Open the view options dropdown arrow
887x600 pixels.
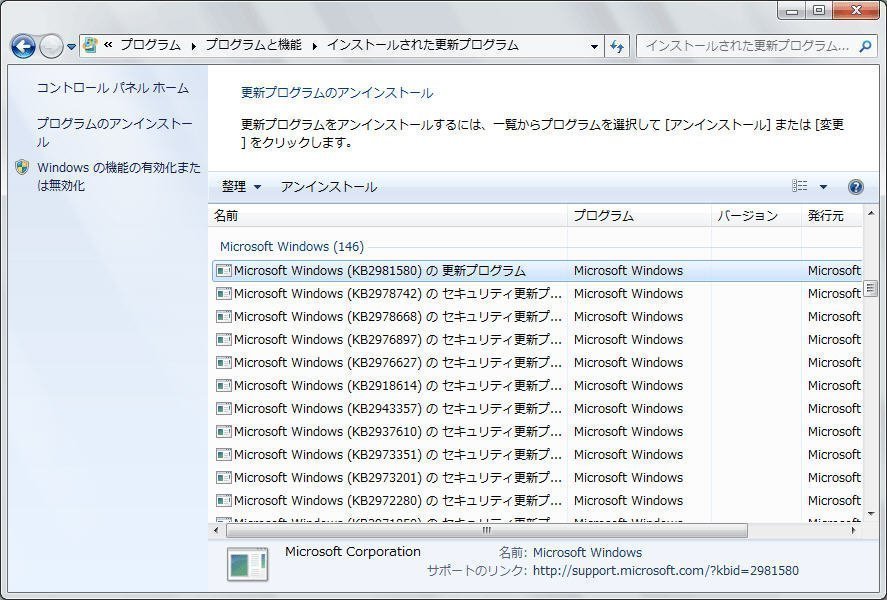pos(823,187)
